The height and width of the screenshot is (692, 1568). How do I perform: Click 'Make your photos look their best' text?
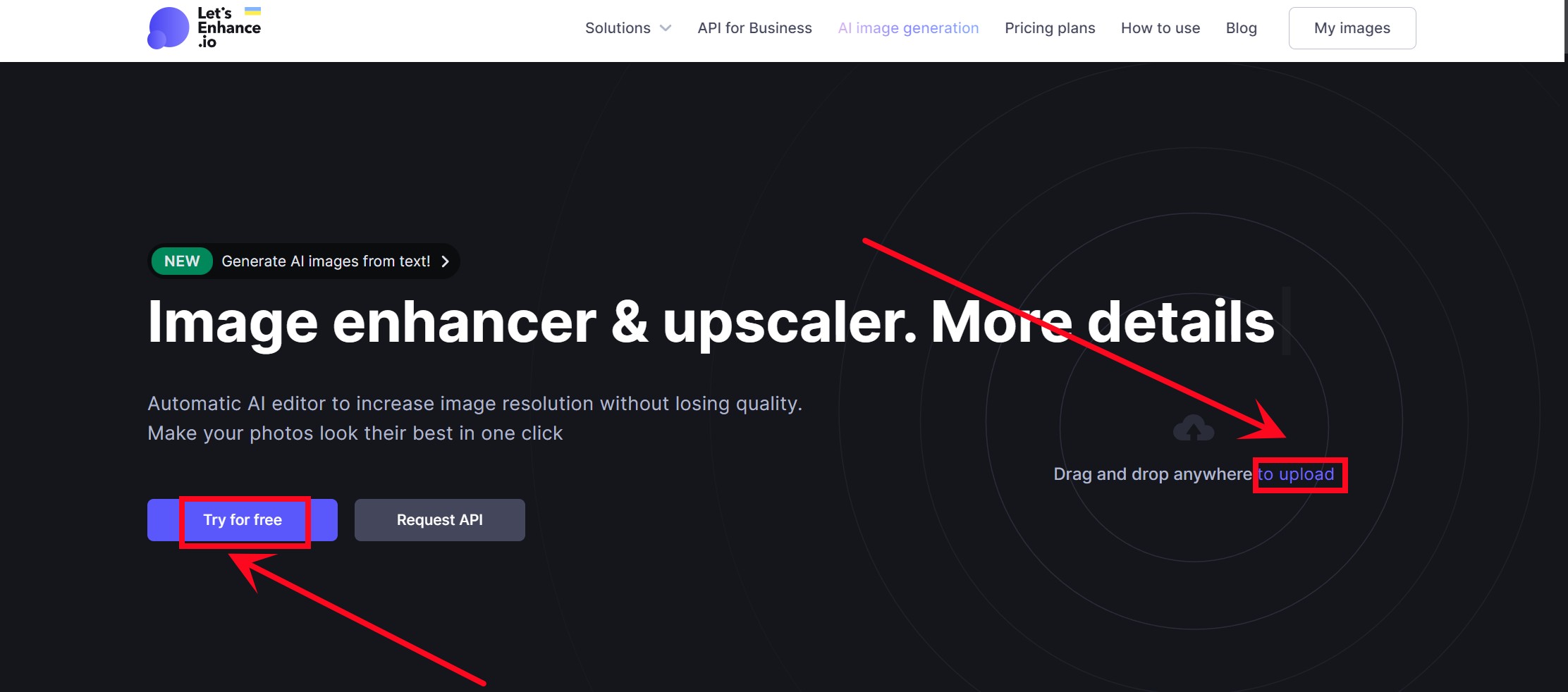355,433
